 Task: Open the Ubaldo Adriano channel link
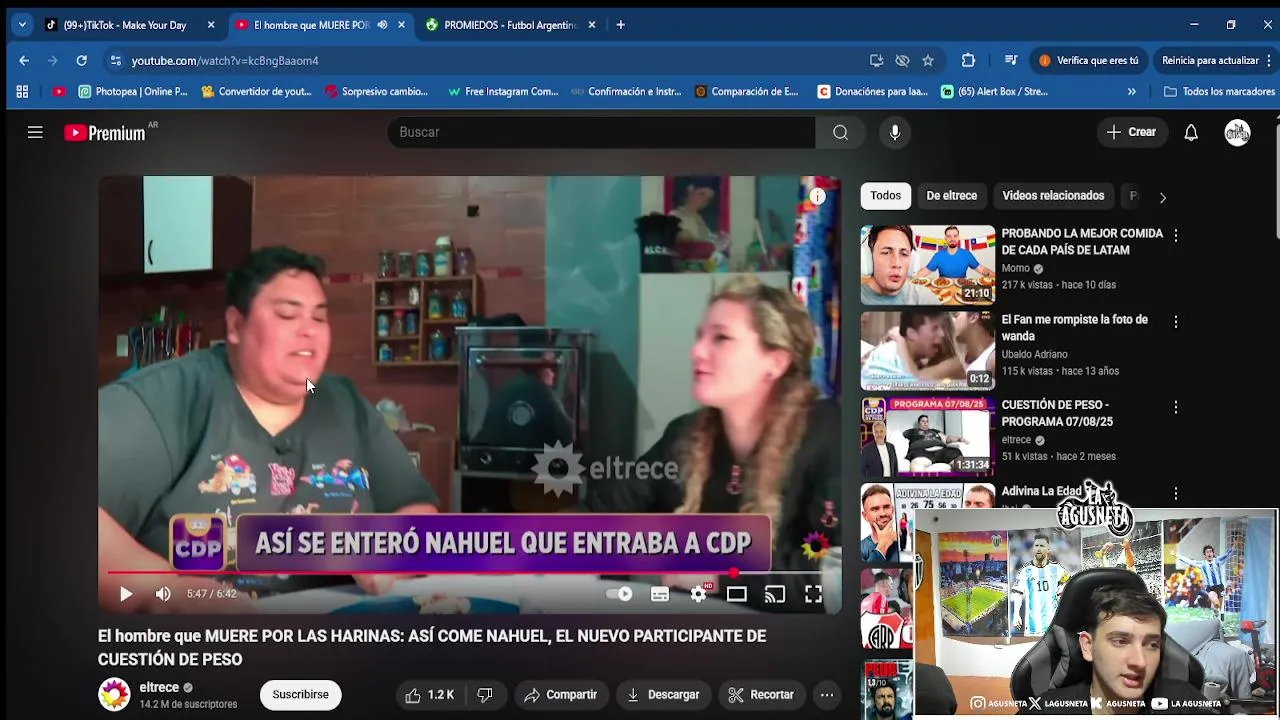(1034, 355)
